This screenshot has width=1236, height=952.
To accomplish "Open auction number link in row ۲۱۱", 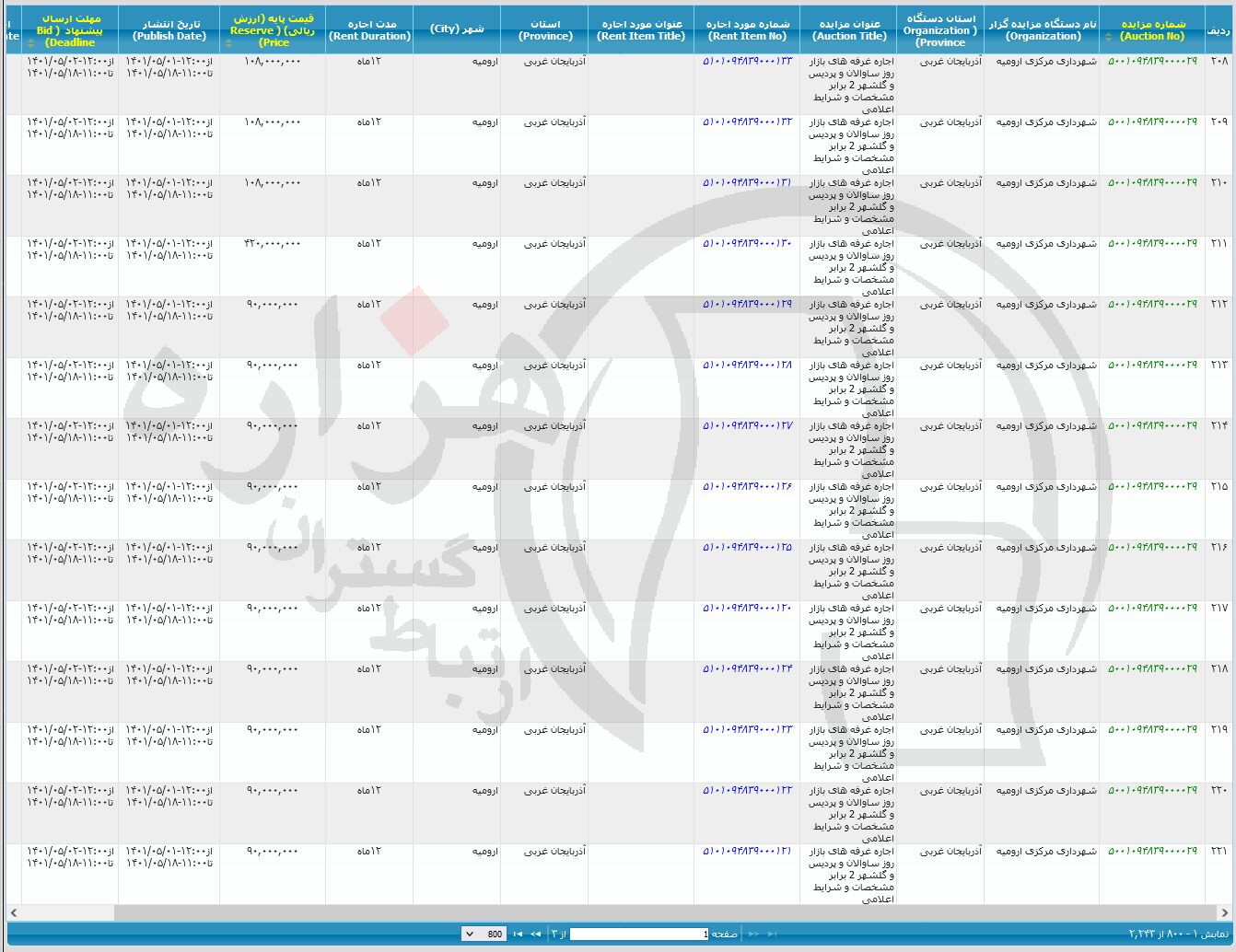I will click(x=1152, y=243).
